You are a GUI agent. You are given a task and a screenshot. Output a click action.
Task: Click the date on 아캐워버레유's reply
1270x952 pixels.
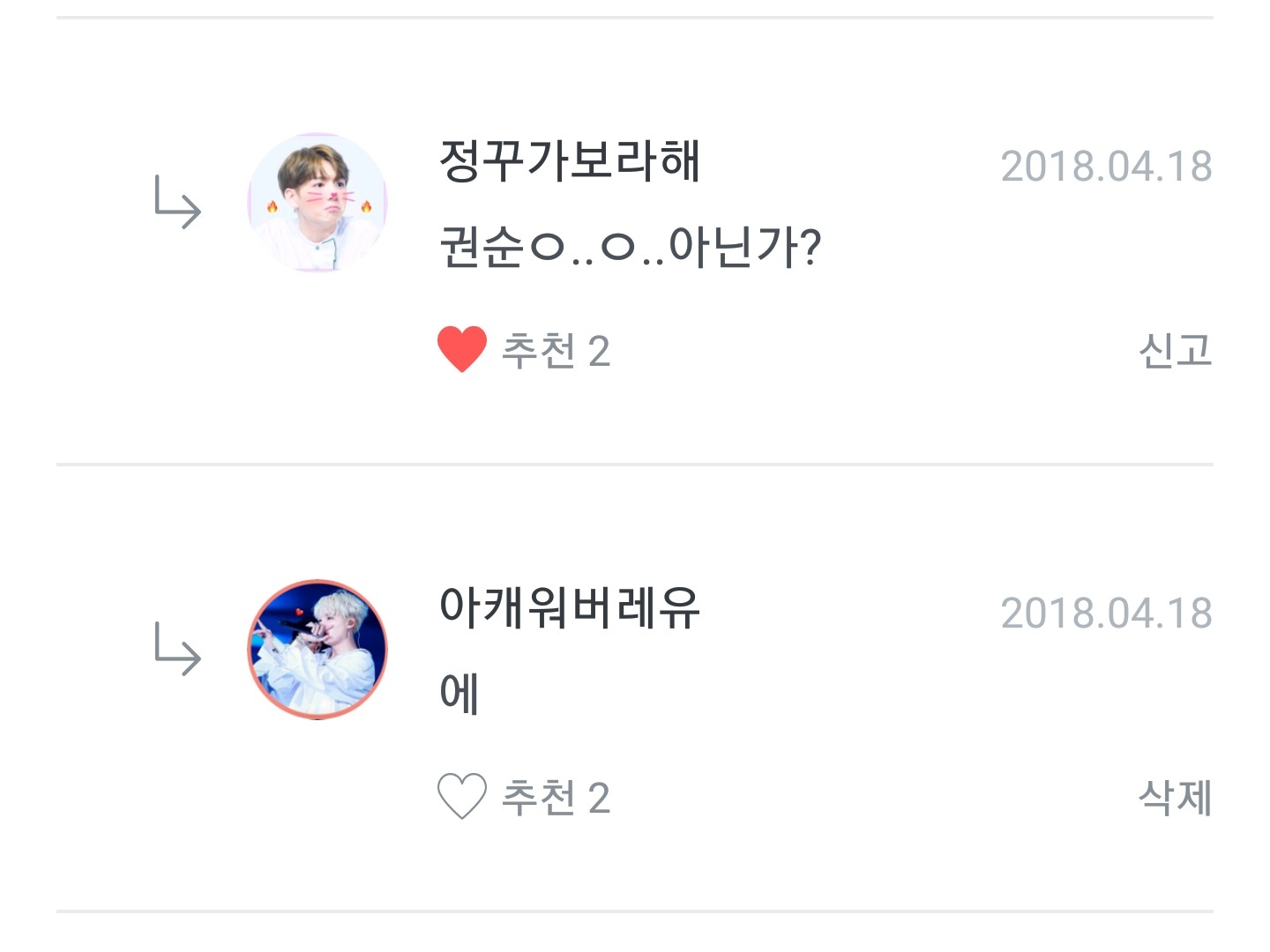click(x=1106, y=614)
